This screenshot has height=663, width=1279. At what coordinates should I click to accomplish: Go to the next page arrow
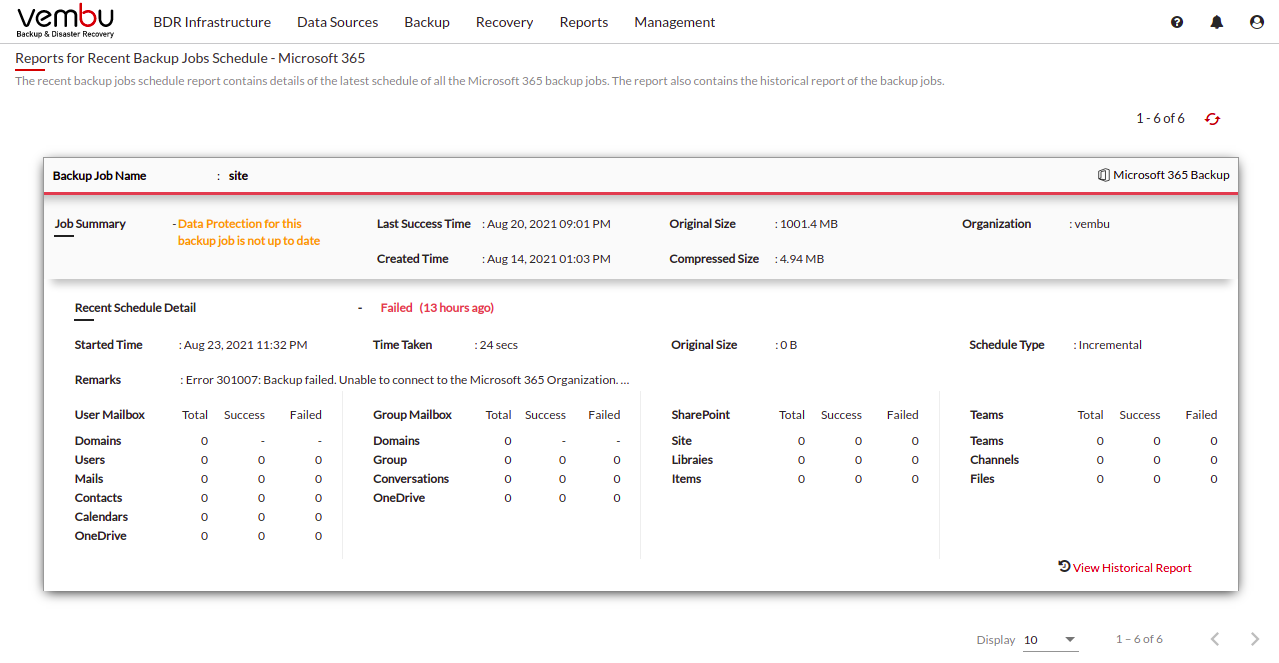pos(1255,639)
